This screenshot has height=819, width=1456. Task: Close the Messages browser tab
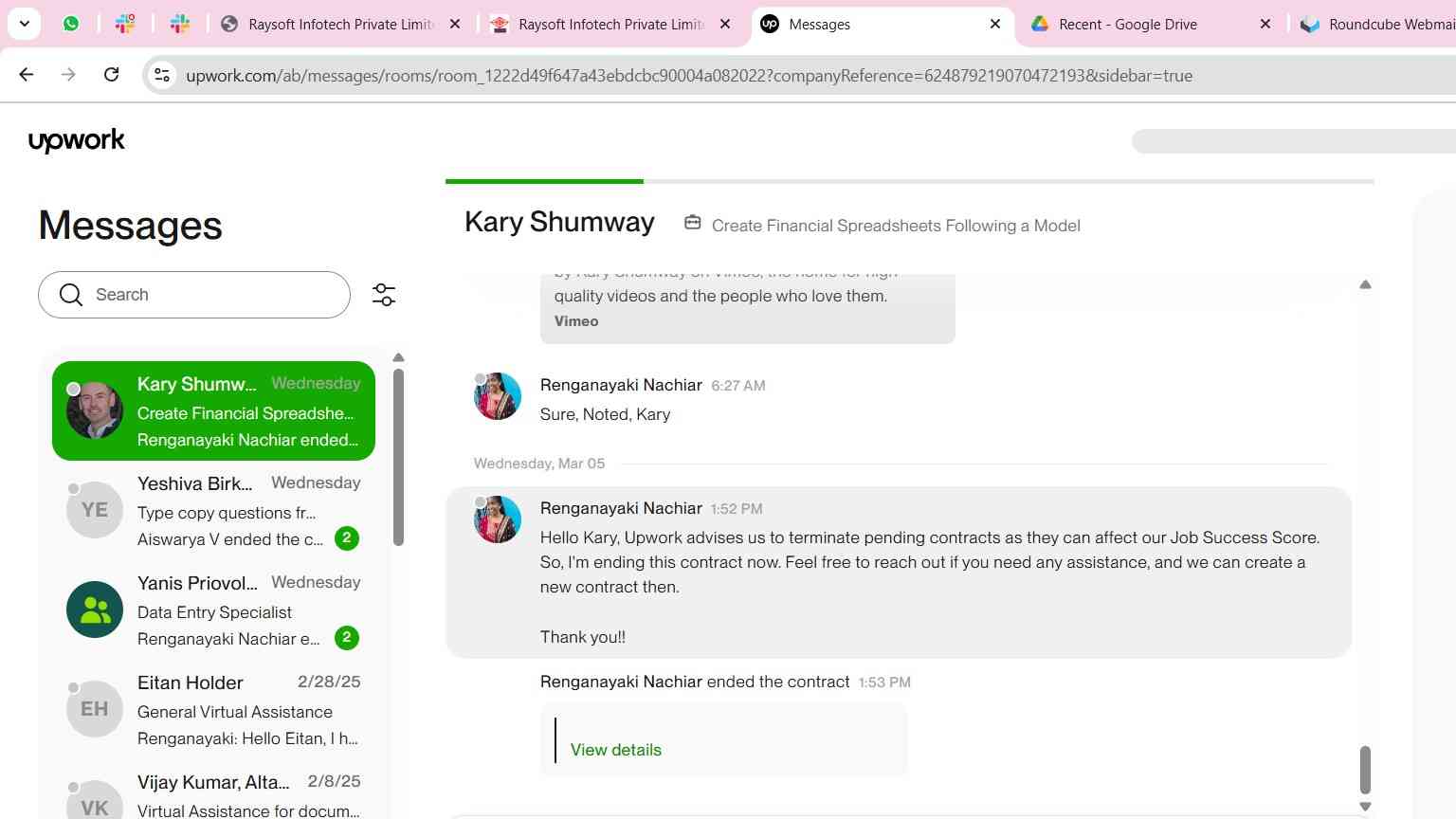995,24
